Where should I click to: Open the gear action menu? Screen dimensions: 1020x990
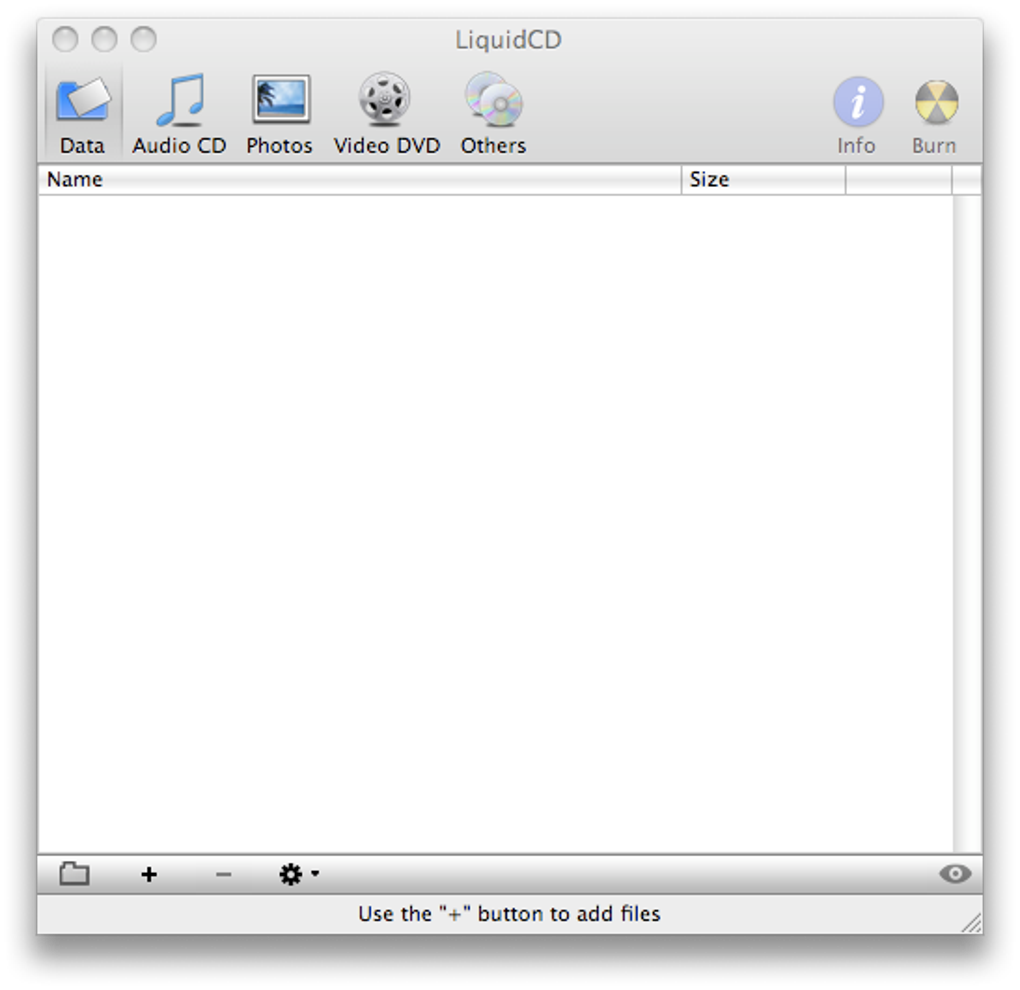click(x=299, y=874)
